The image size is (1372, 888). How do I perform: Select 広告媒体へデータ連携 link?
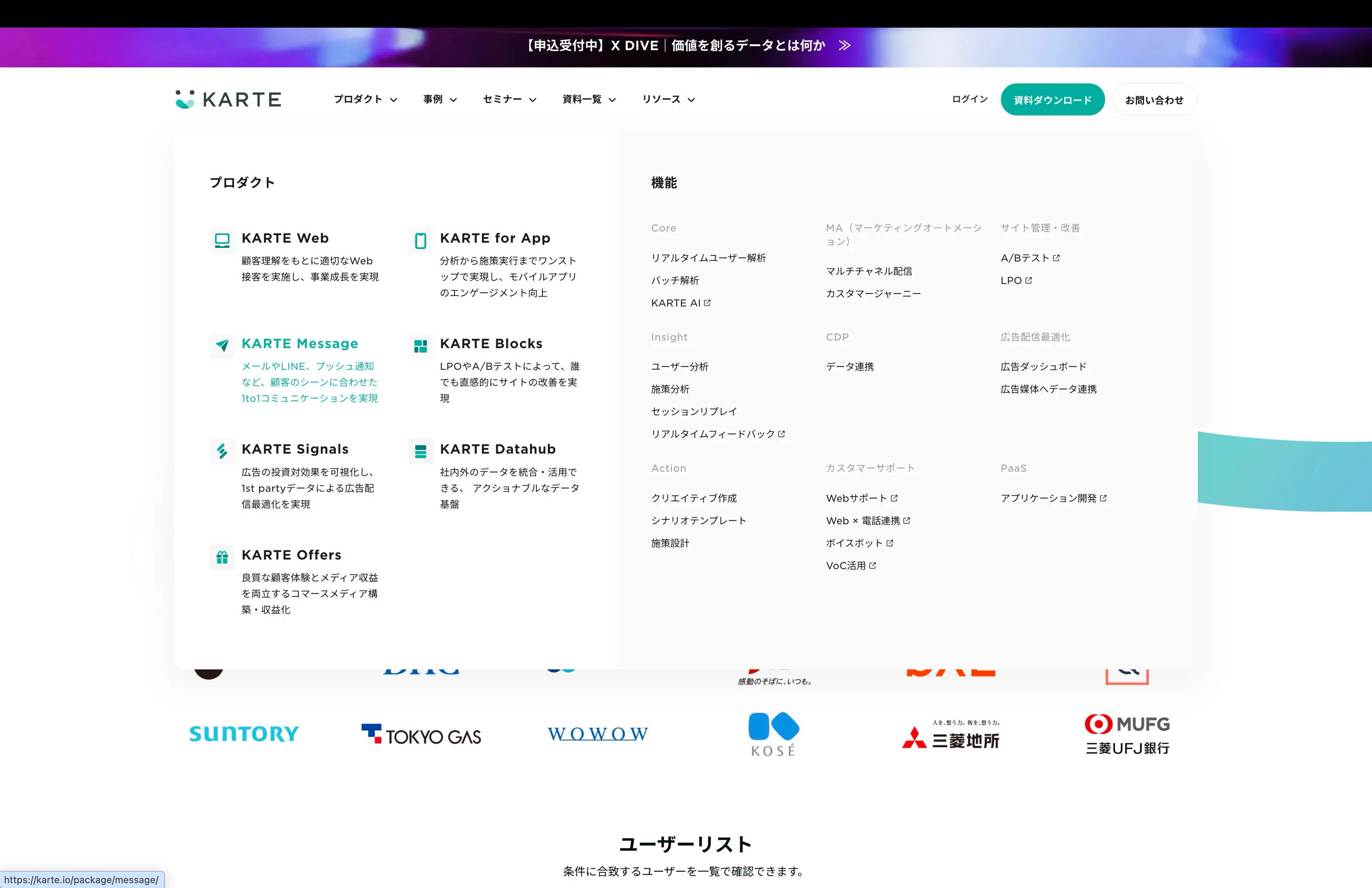tap(1049, 389)
